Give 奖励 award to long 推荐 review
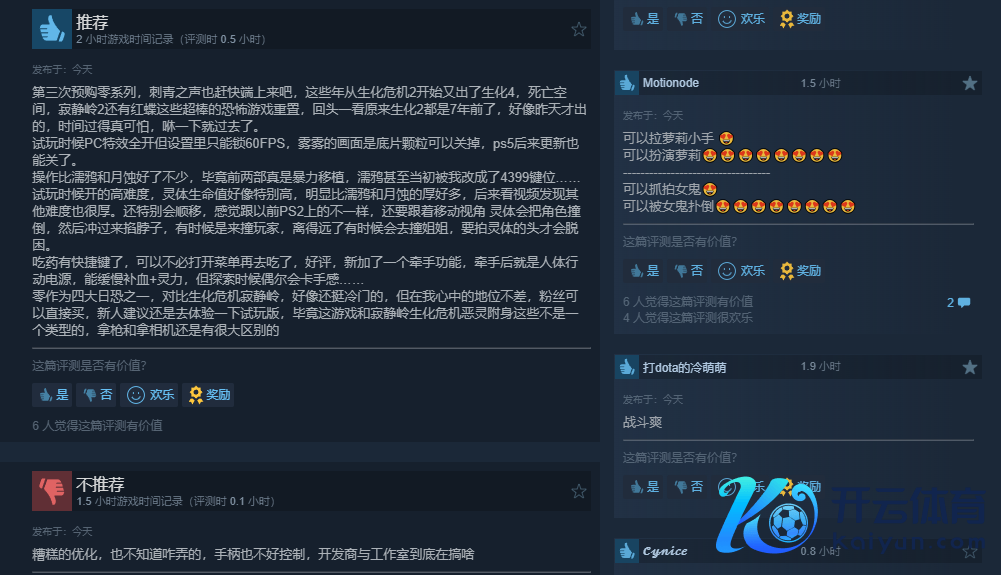This screenshot has height=575, width=1001. point(209,395)
